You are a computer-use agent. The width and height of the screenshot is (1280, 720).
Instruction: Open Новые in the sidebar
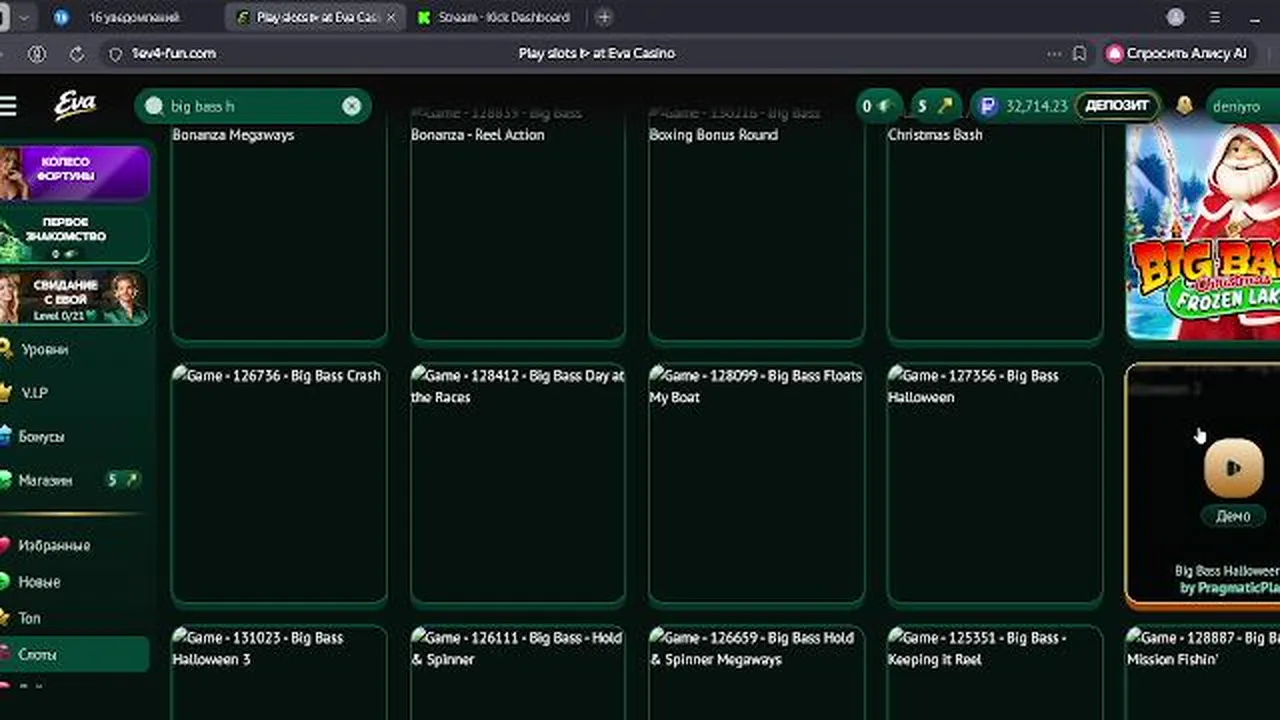pyautogui.click(x=39, y=582)
